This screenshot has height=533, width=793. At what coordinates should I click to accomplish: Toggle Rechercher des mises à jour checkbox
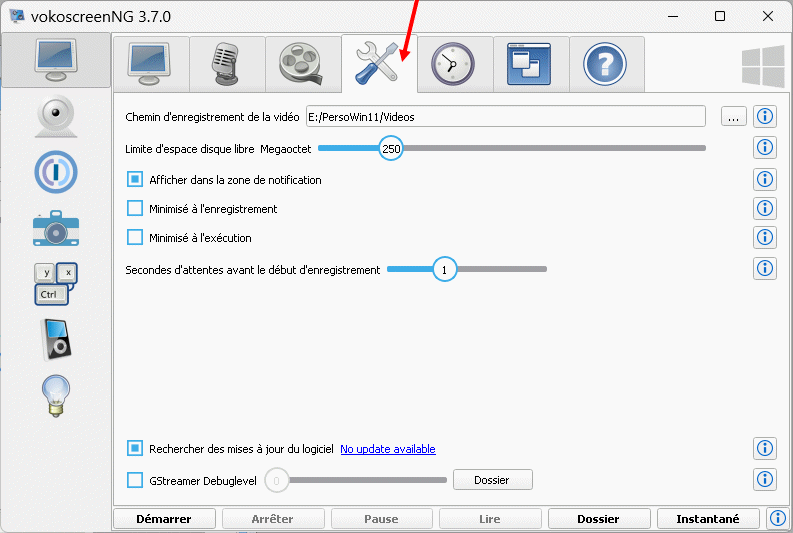(135, 448)
